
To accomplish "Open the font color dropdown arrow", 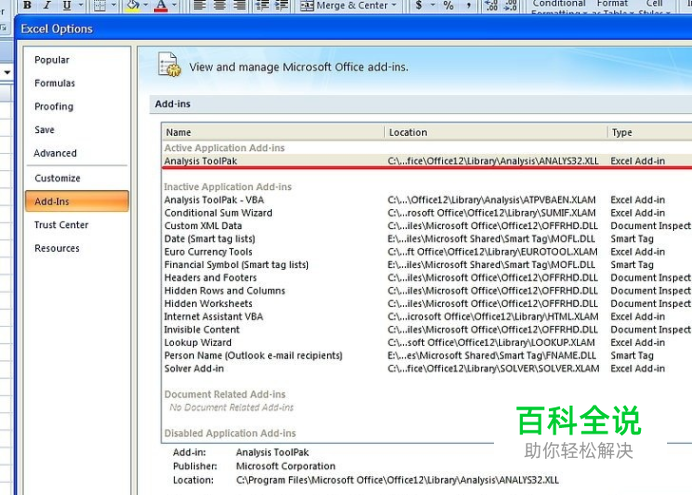I will coord(174,5).
